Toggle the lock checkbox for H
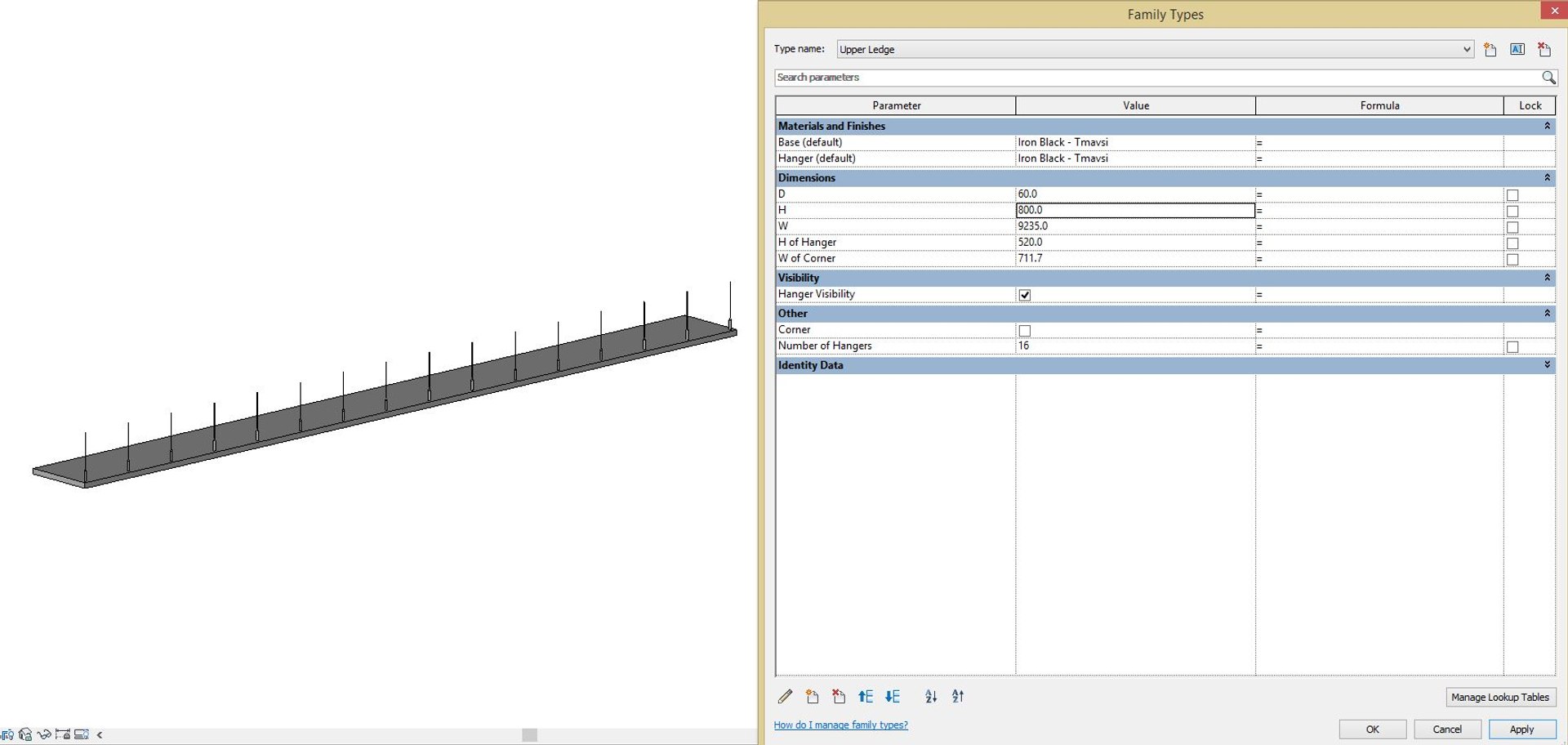This screenshot has height=745, width=1568. 1512,212
